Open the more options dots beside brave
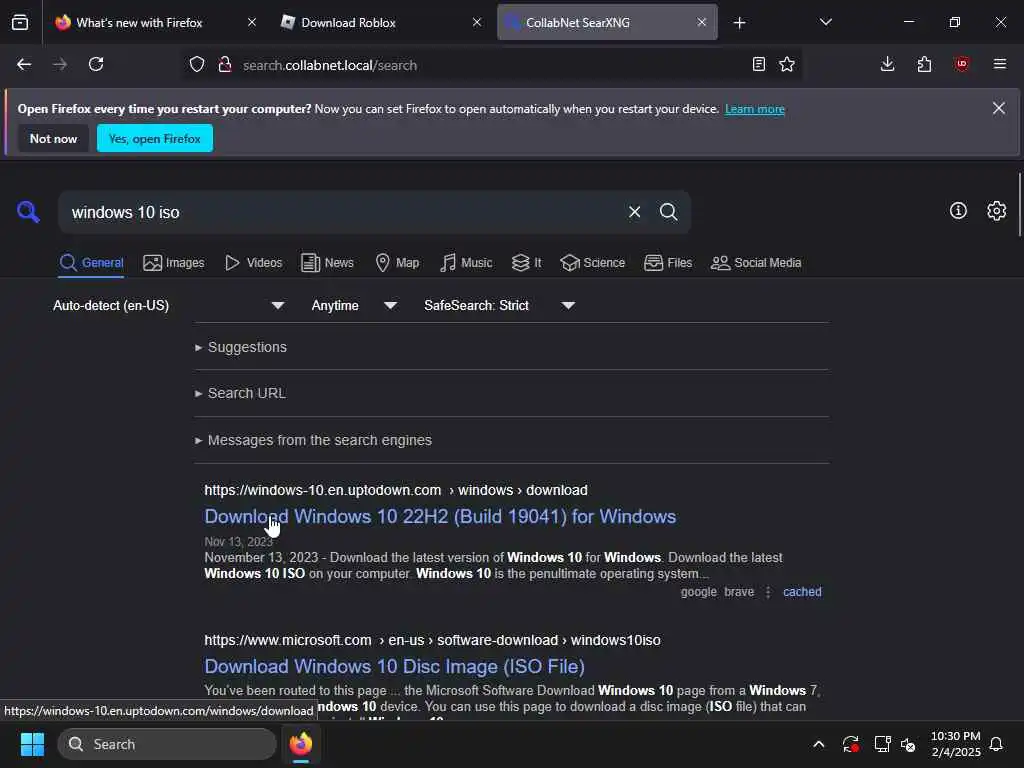The image size is (1024, 768). coord(768,592)
